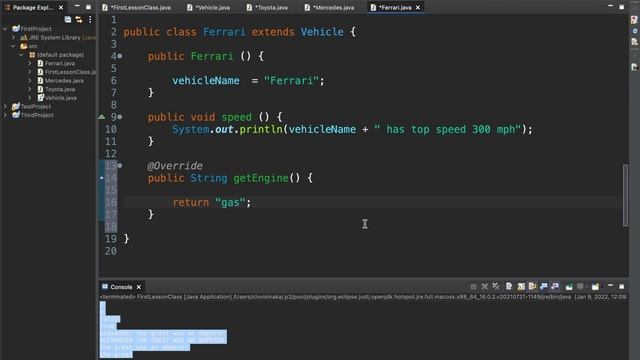Expand Vehicle.java in Package Explorer
The height and width of the screenshot is (360, 640).
[29, 98]
